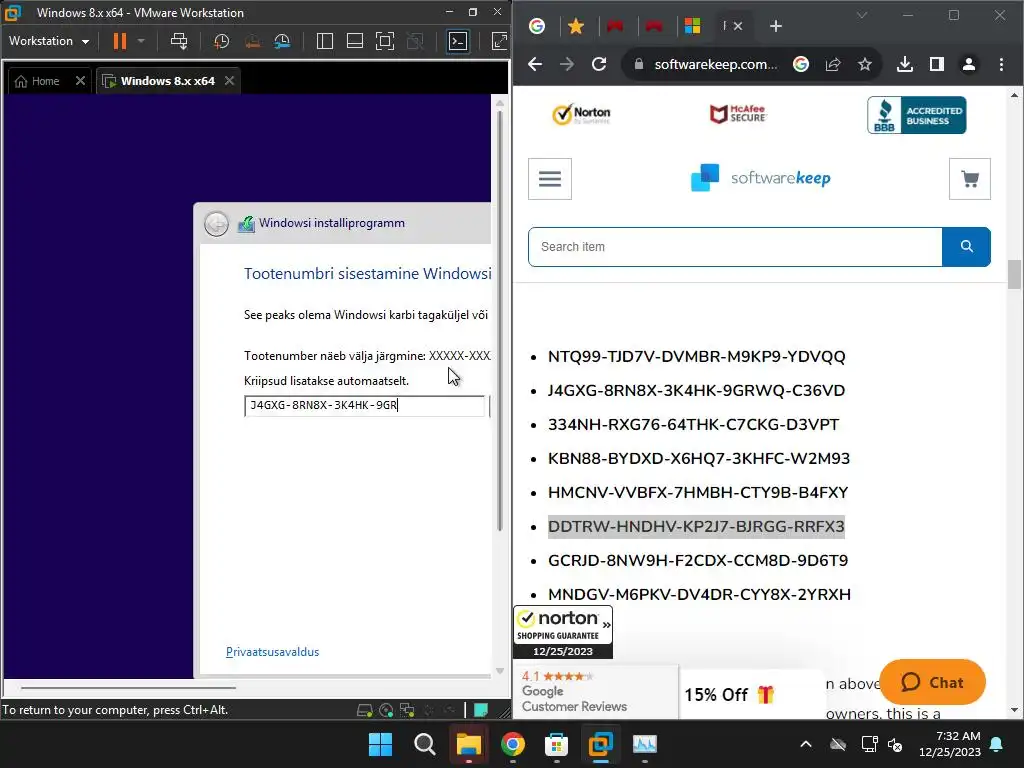This screenshot has height=768, width=1024.
Task: Pause the virtual machine with orange pause button
Action: [120, 41]
